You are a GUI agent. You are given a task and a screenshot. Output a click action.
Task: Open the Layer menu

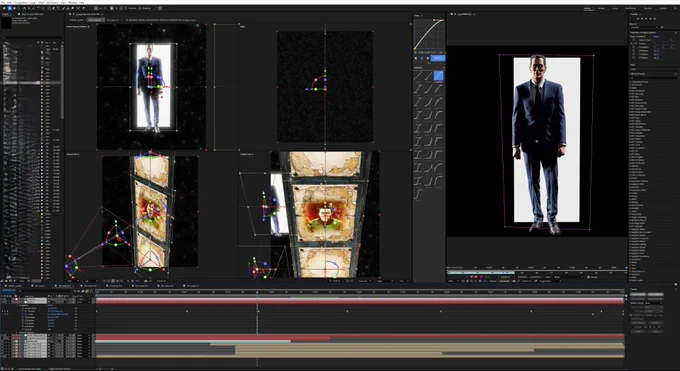pyautogui.click(x=33, y=2)
